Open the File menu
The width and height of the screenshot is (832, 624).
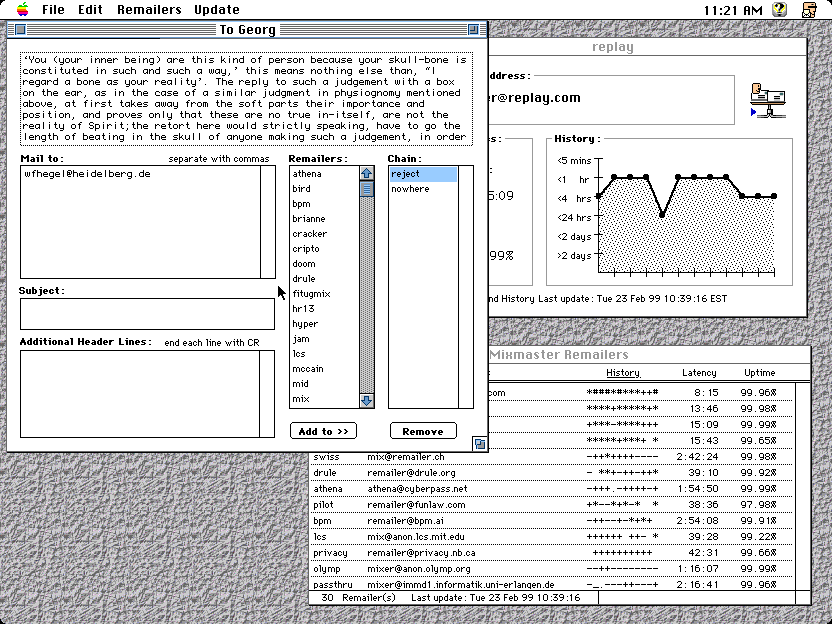click(x=53, y=10)
